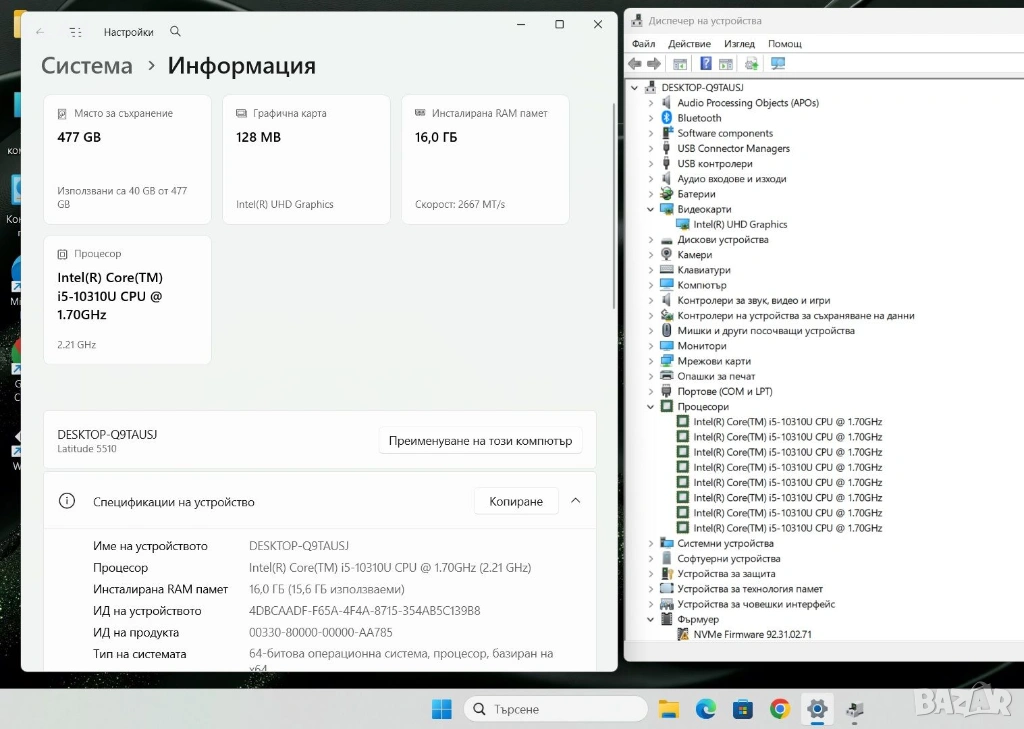The width and height of the screenshot is (1024, 729).
Task: Open the Действие menu
Action: [x=689, y=44]
